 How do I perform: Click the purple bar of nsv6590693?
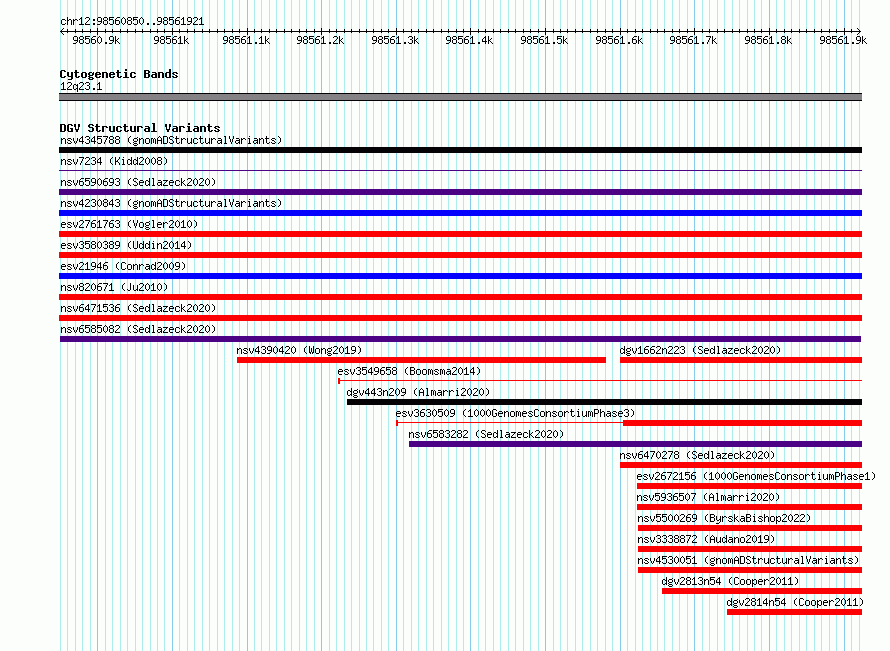tap(460, 192)
